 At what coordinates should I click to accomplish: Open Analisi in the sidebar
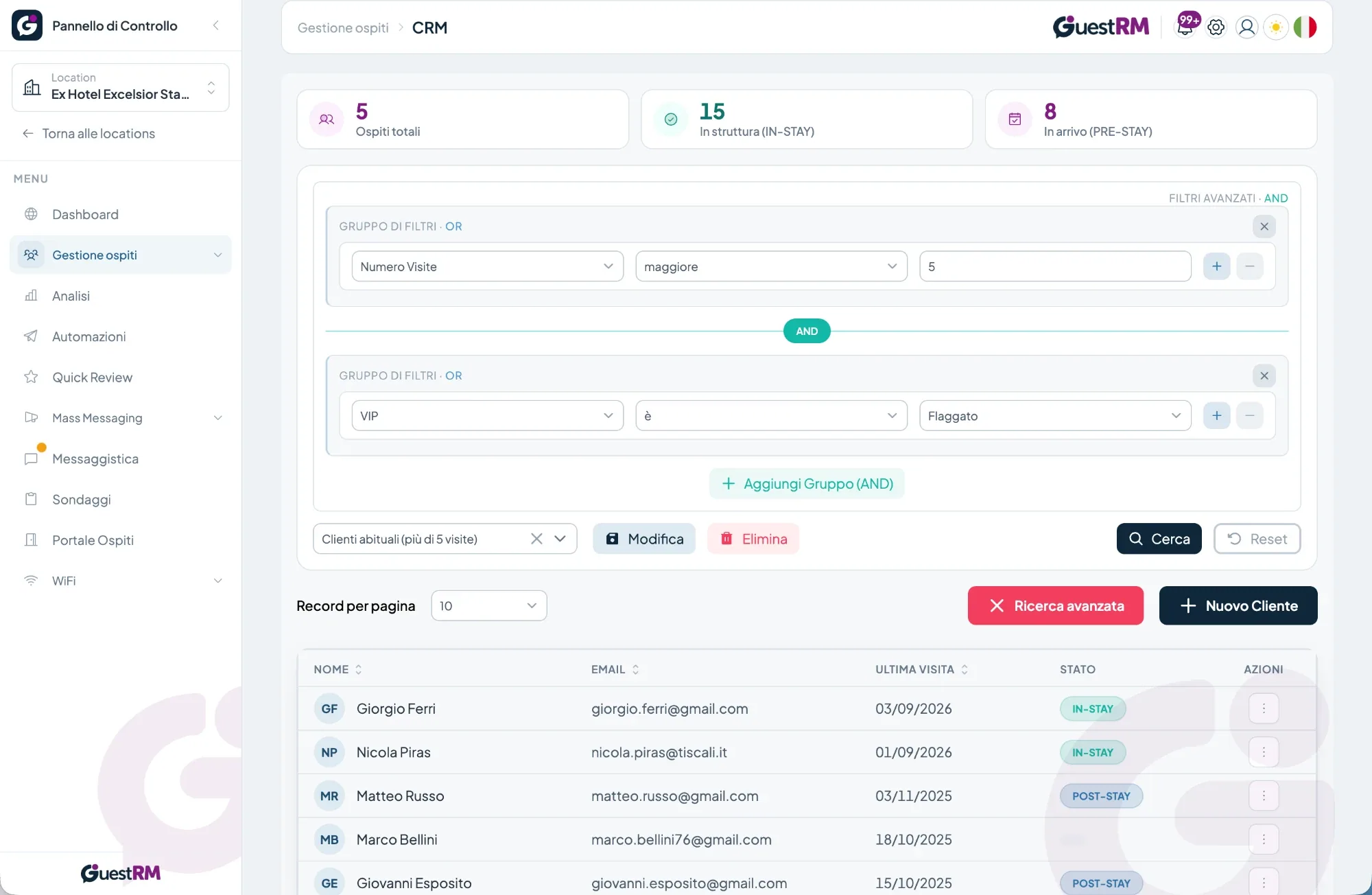(121, 296)
